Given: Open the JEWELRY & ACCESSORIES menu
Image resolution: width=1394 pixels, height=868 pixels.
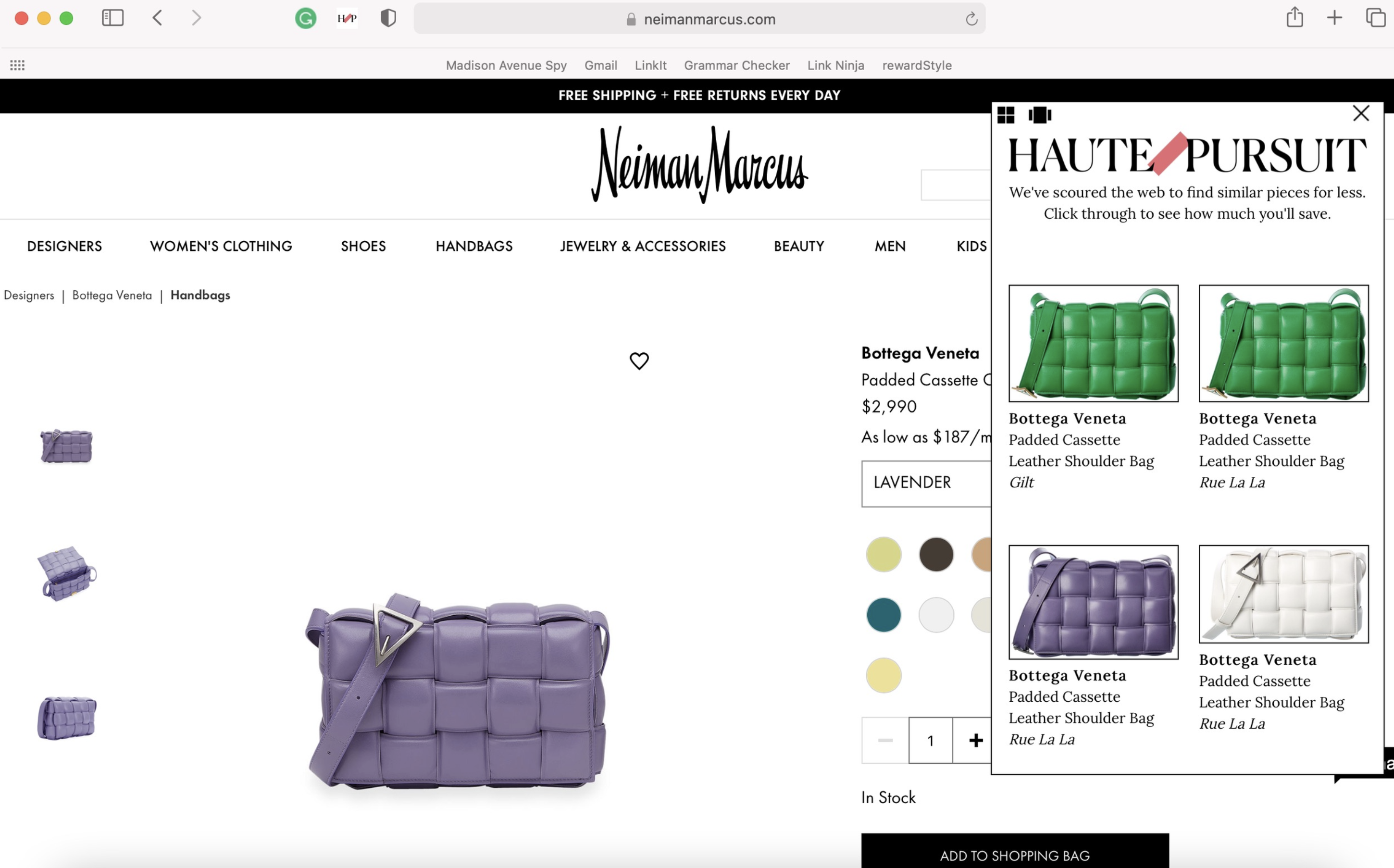Looking at the screenshot, I should pos(643,246).
